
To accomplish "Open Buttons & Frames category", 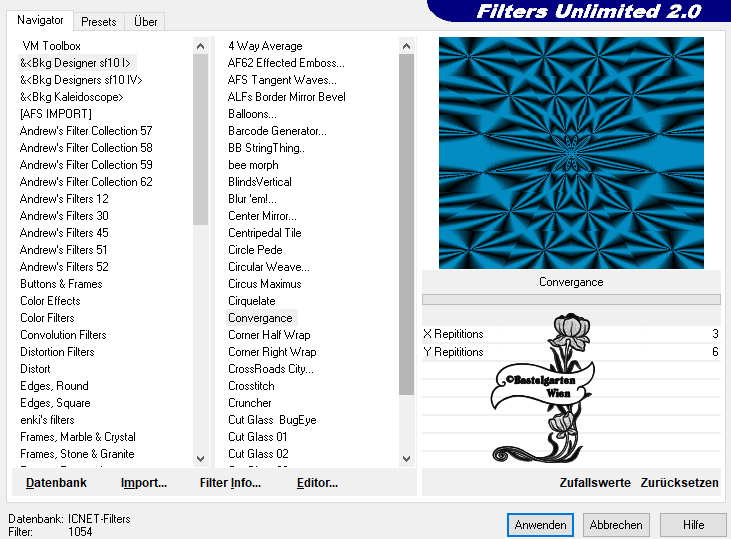I will point(61,284).
